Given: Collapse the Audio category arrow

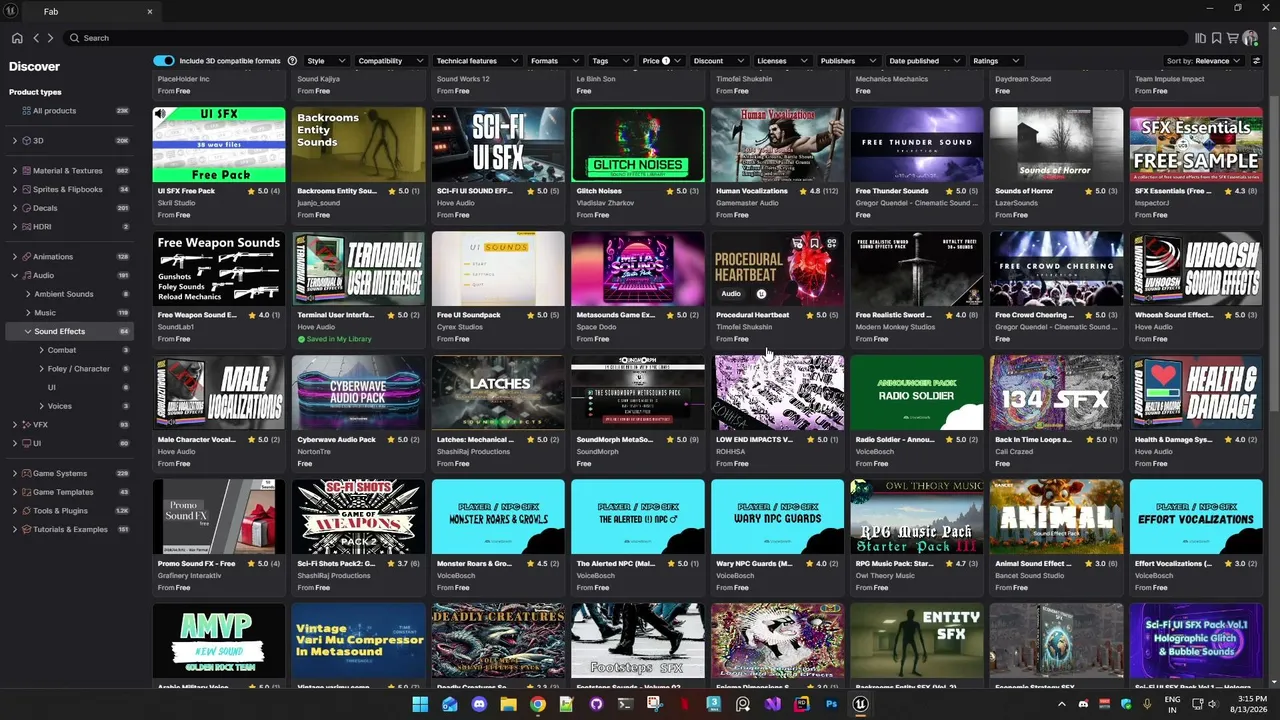Looking at the screenshot, I should click(x=15, y=275).
